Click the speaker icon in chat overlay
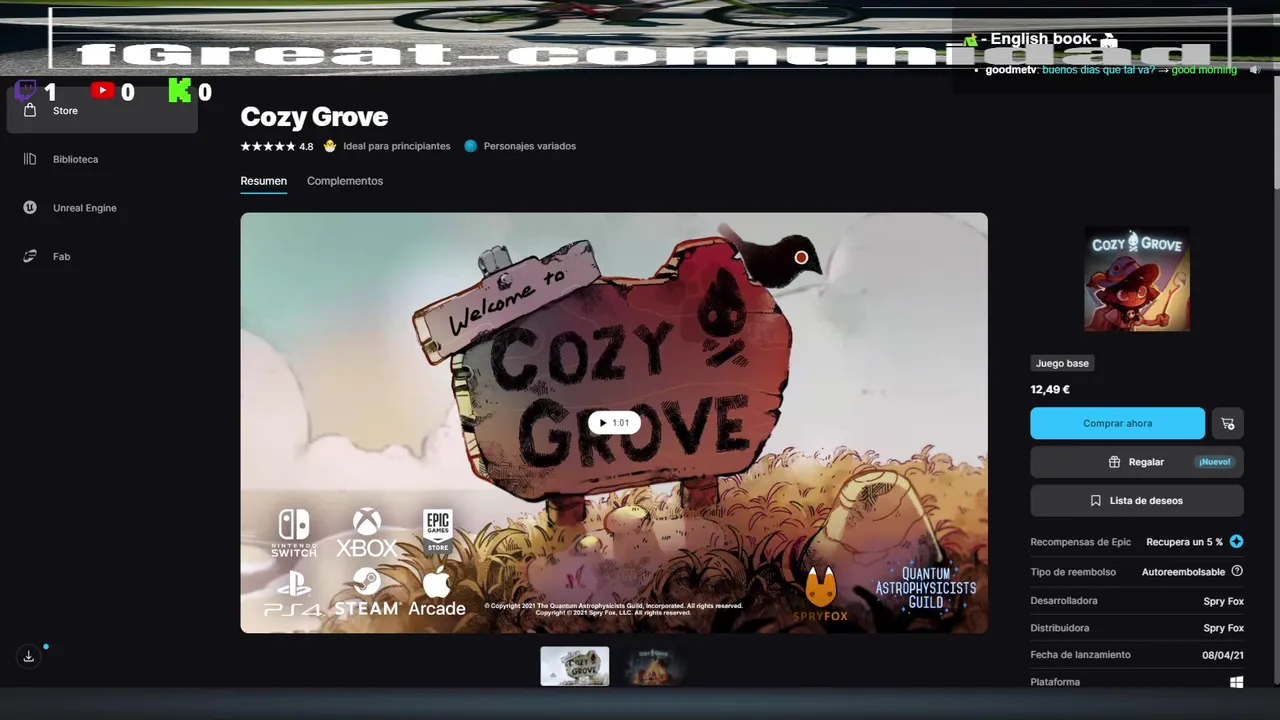Screen dimensions: 1280x720 click(1255, 70)
